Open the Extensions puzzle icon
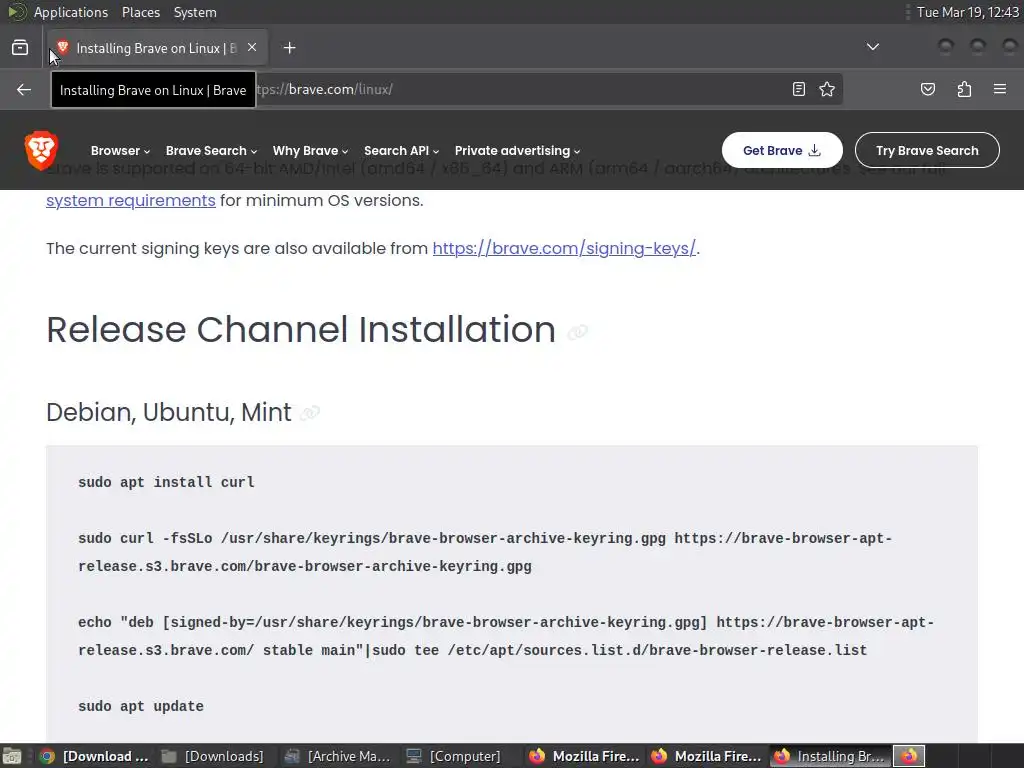The image size is (1024, 768). (964, 89)
